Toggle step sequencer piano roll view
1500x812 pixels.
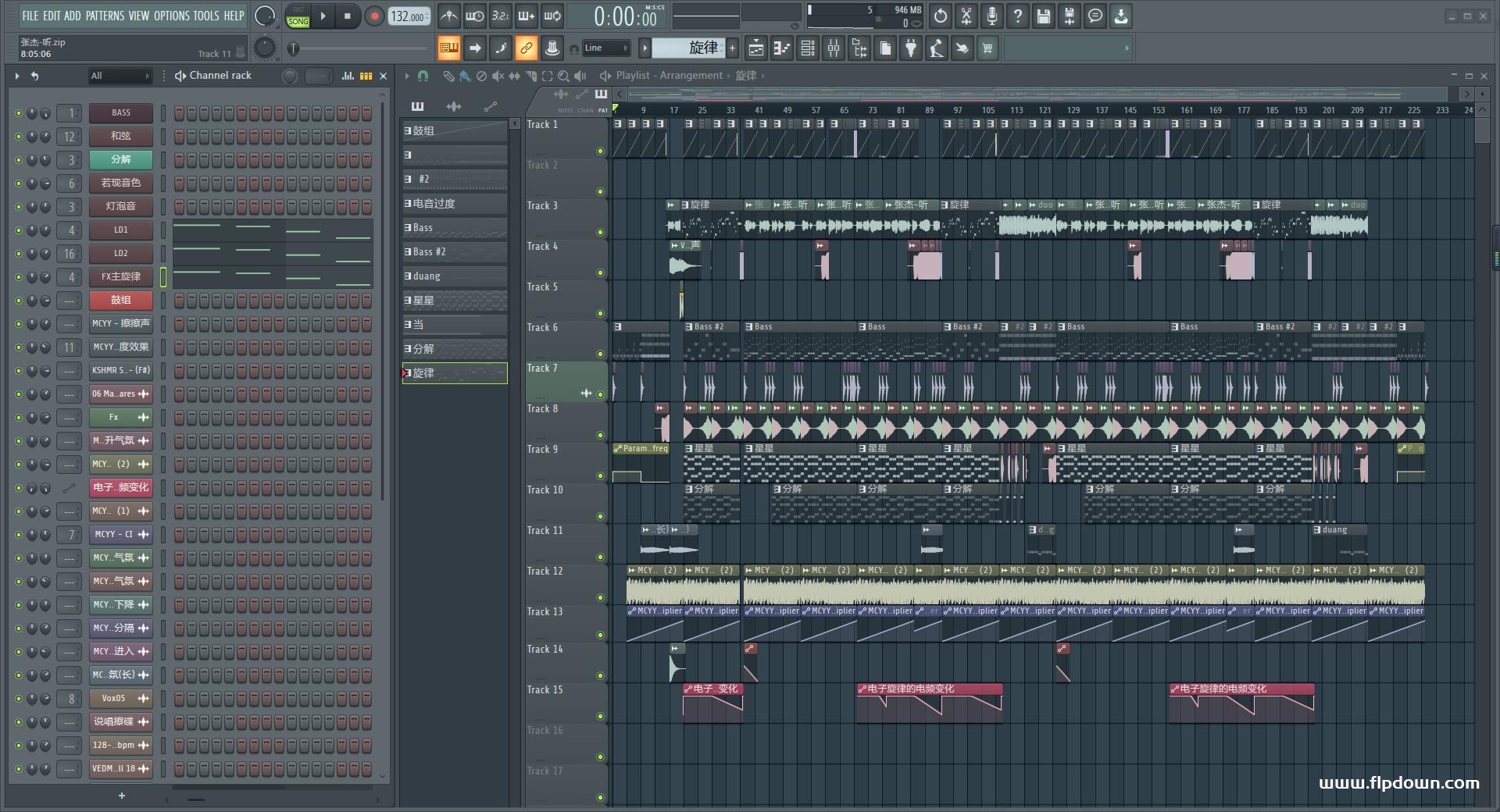coord(366,76)
